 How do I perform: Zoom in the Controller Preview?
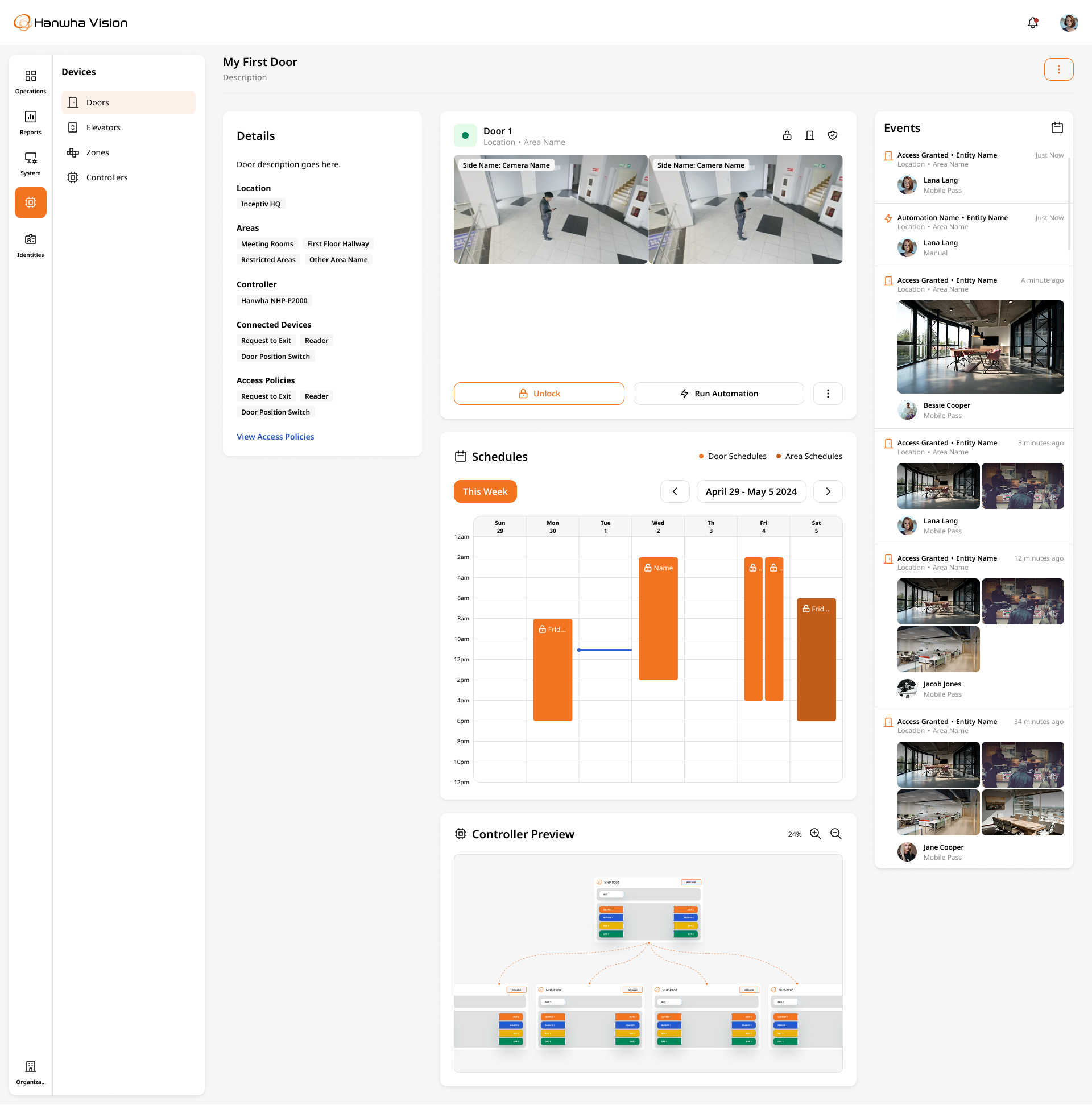(816, 834)
